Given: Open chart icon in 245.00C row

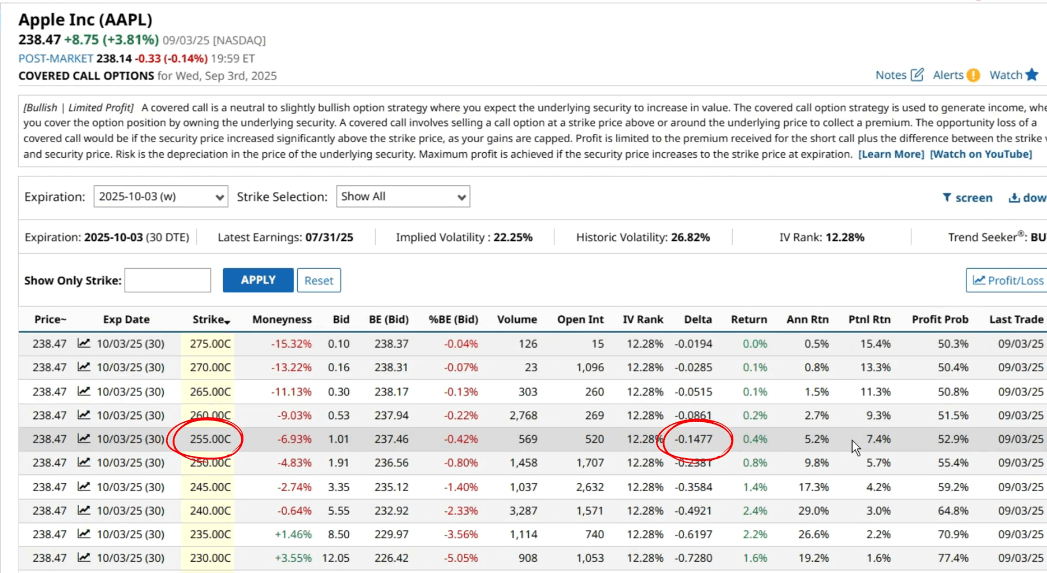Looking at the screenshot, I should [x=84, y=487].
